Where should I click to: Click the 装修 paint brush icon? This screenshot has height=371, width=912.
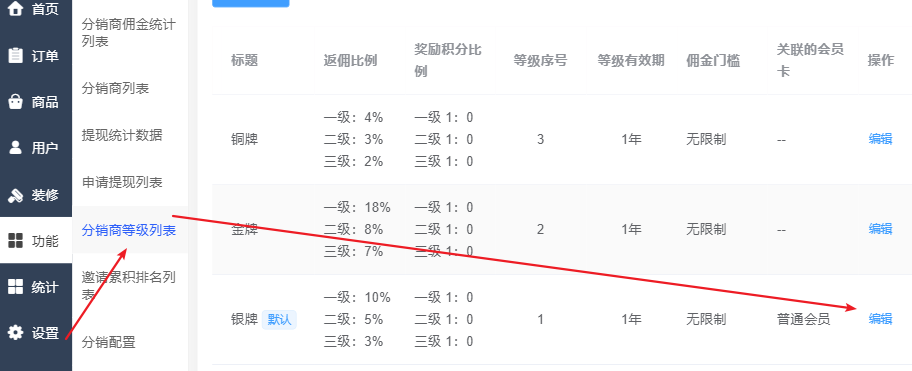[x=15, y=195]
